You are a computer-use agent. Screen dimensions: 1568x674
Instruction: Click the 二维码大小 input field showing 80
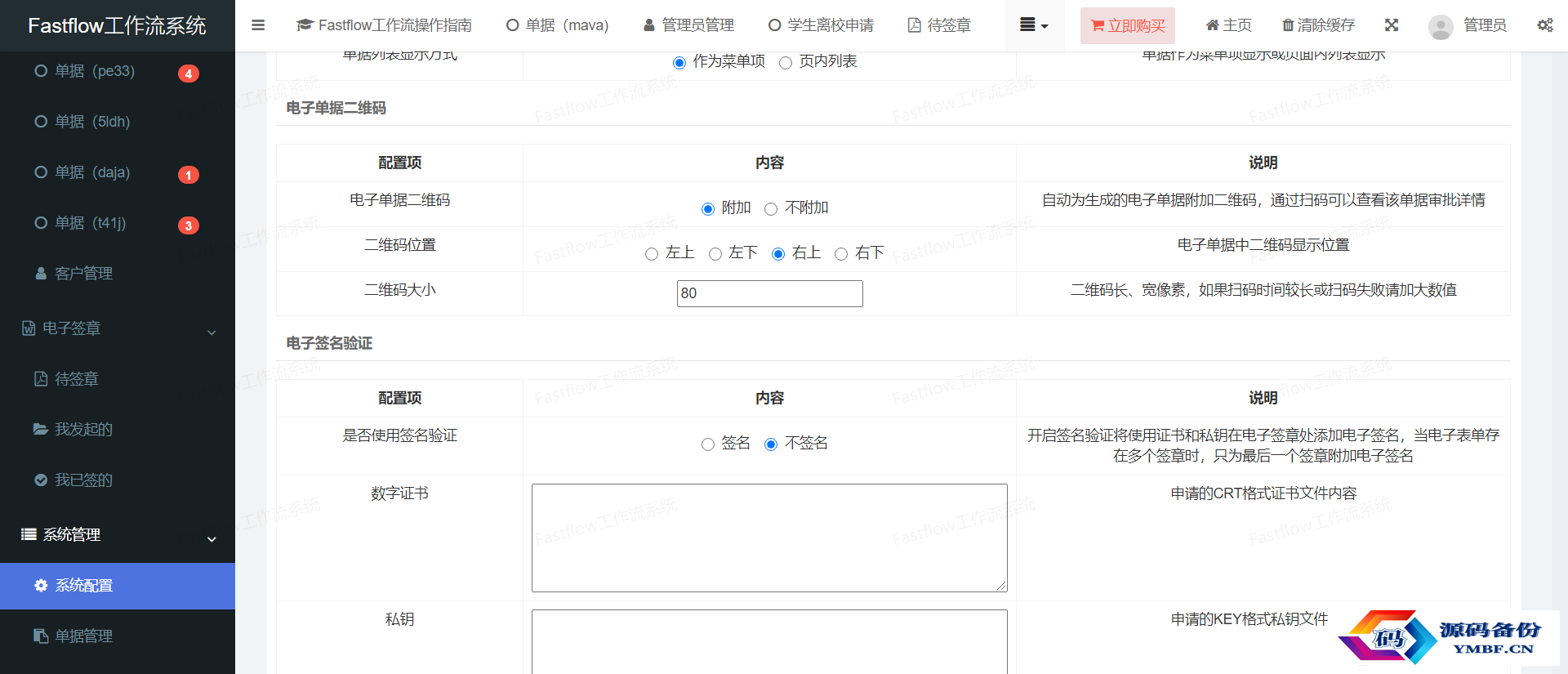point(770,293)
